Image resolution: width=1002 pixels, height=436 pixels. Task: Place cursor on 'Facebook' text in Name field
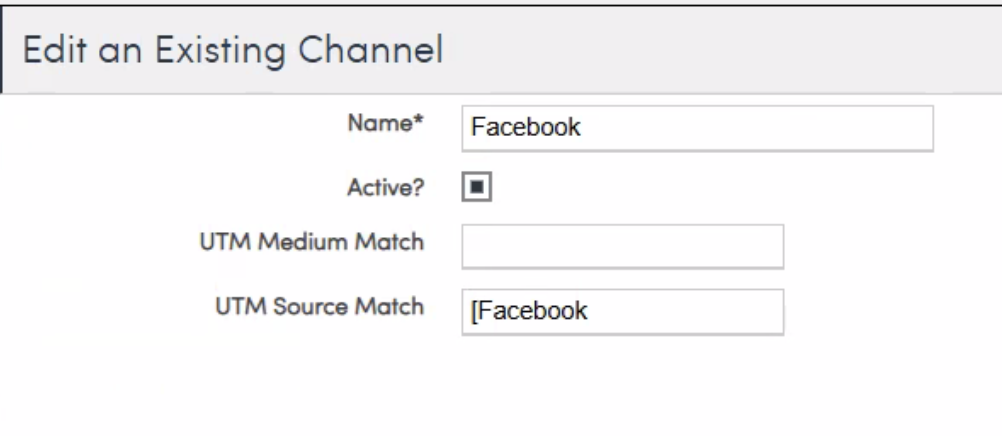526,128
